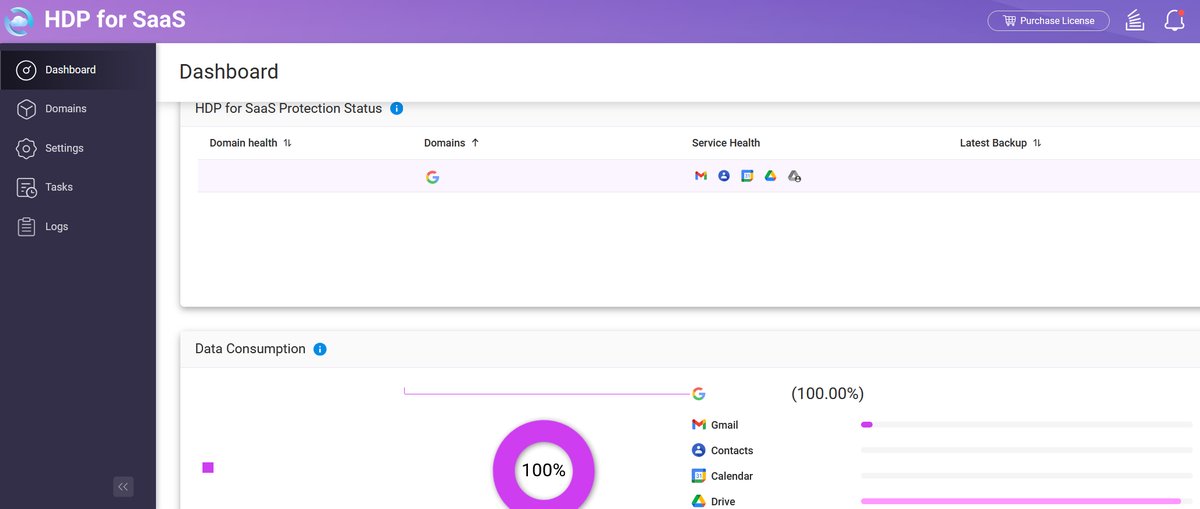Open Logs from the sidebar
Image resolution: width=1200 pixels, height=509 pixels.
coord(57,227)
